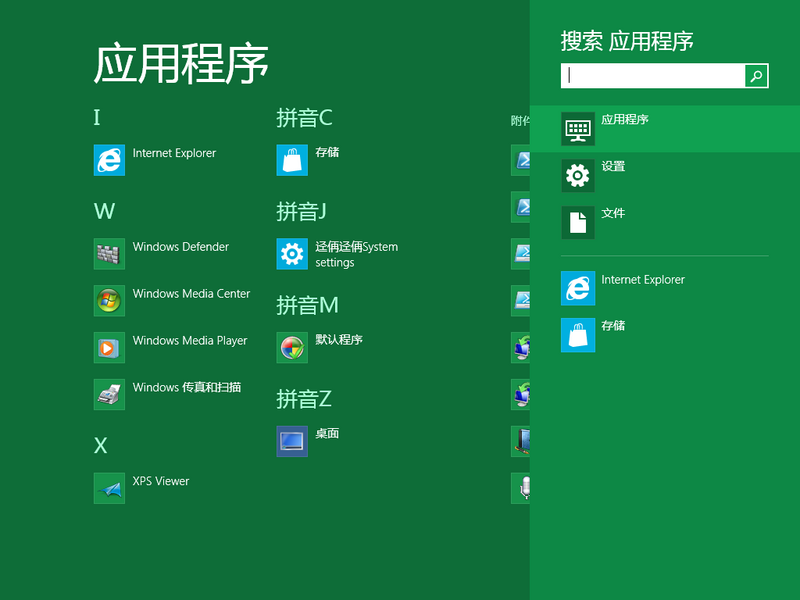This screenshot has width=800, height=600.
Task: Open the System settings gear icon under 拼音J
Action: tap(292, 254)
